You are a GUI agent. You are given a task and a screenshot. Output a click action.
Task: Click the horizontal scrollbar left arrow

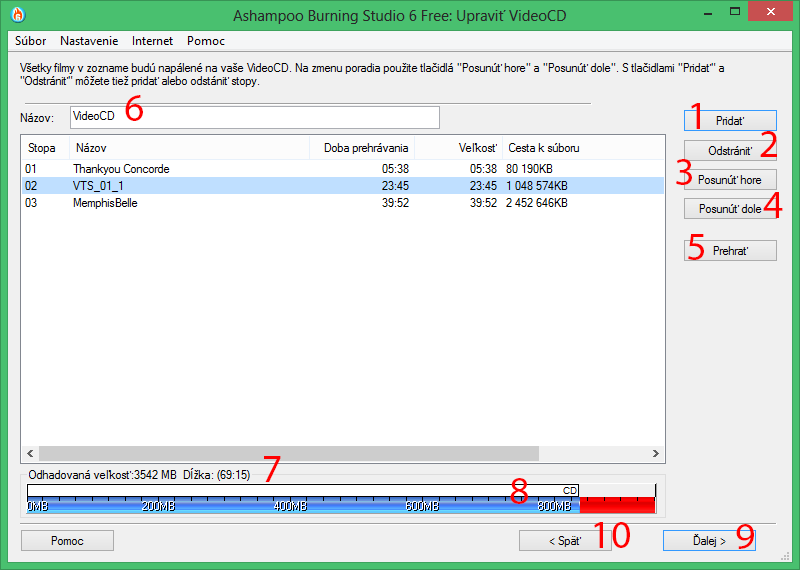pos(30,453)
